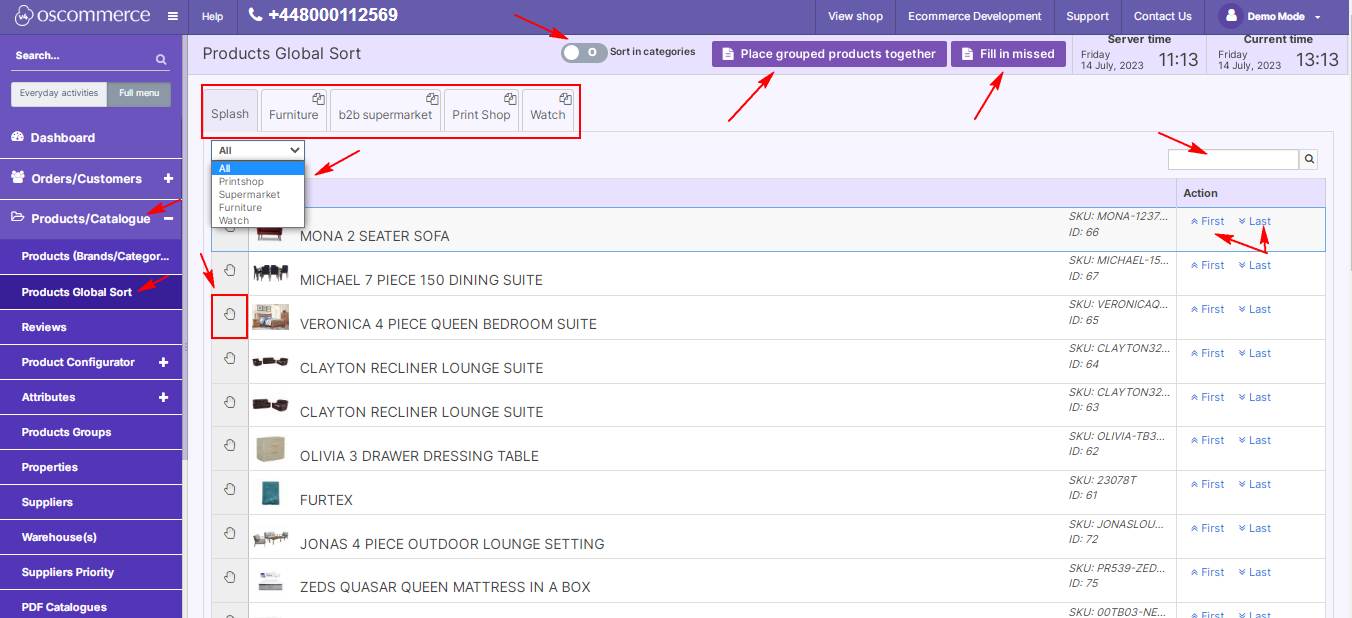Image resolution: width=1352 pixels, height=618 pixels.
Task: Click drag handle for Veronica 4 Piece Queen Bedroom Suite
Action: 229,314
